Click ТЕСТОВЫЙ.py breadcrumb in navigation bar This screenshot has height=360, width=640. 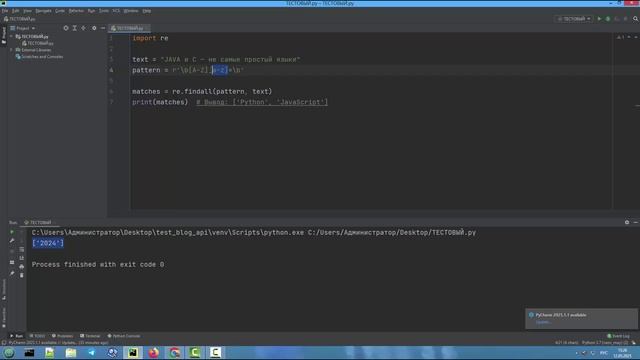coord(20,19)
